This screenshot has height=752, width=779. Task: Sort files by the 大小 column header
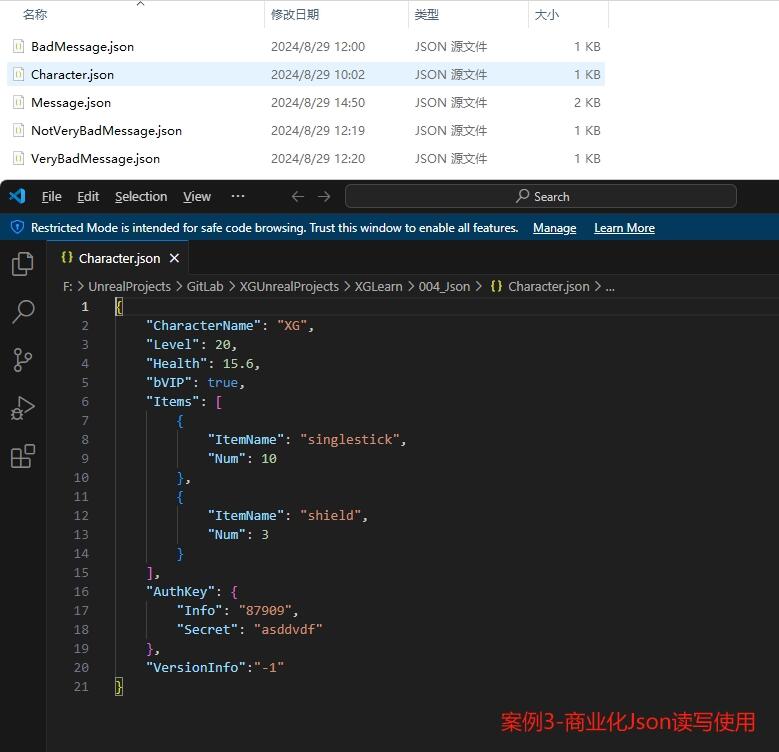pos(547,15)
